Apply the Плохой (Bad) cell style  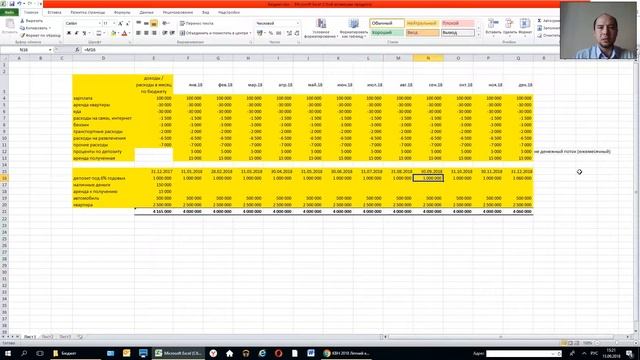tap(458, 24)
